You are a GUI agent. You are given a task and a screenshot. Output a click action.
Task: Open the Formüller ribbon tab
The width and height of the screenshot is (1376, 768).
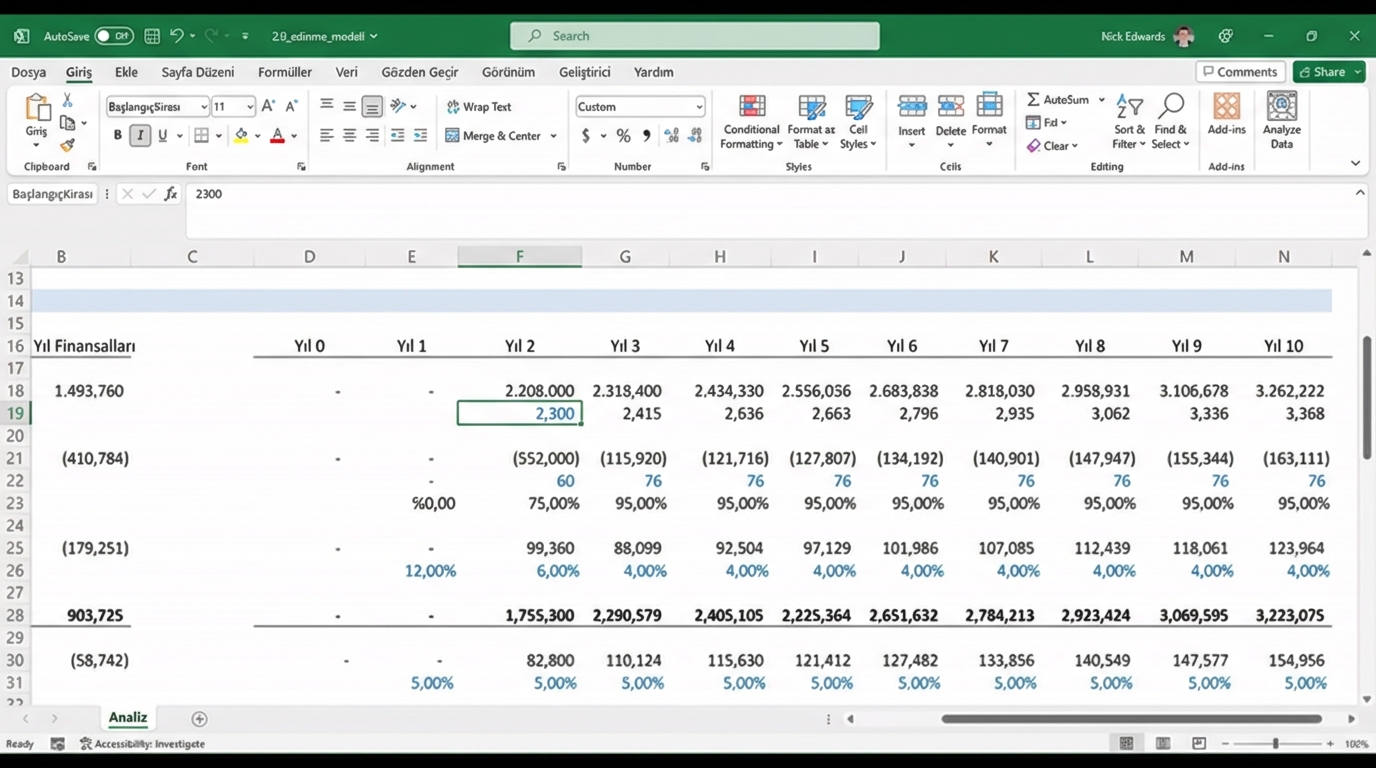(x=285, y=72)
